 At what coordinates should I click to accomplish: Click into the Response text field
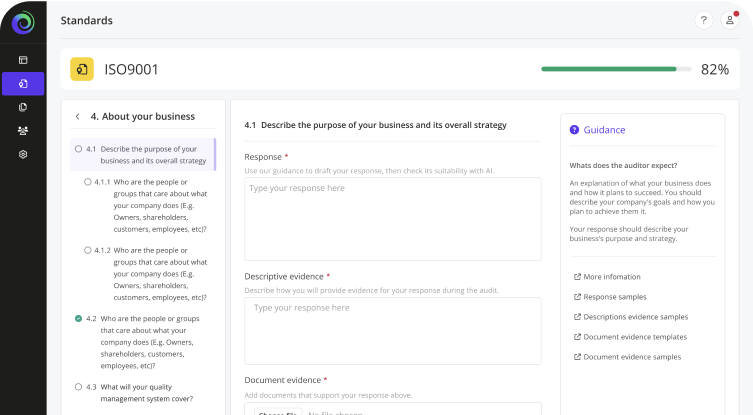coord(392,219)
